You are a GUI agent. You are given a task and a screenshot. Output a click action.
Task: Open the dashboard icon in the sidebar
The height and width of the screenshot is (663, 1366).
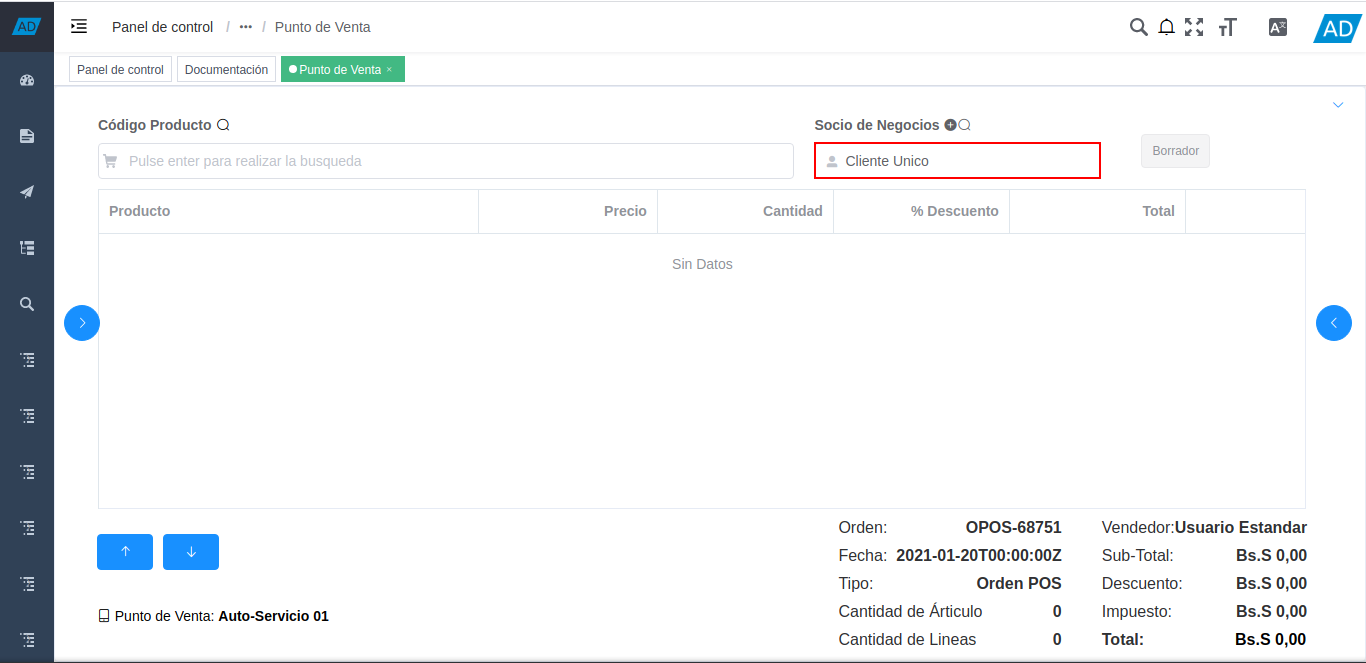[26, 80]
